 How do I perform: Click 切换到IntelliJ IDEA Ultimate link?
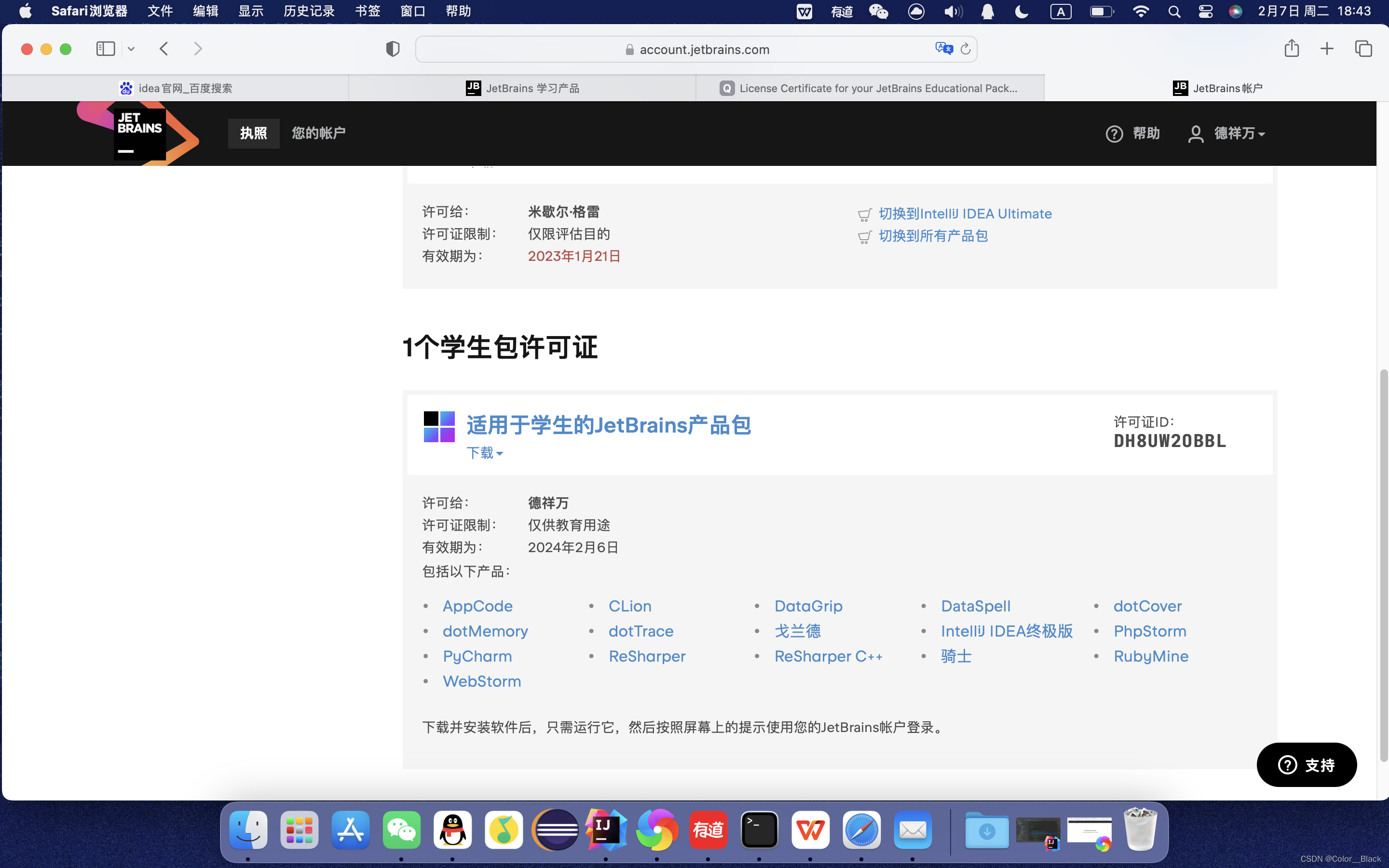coord(965,214)
